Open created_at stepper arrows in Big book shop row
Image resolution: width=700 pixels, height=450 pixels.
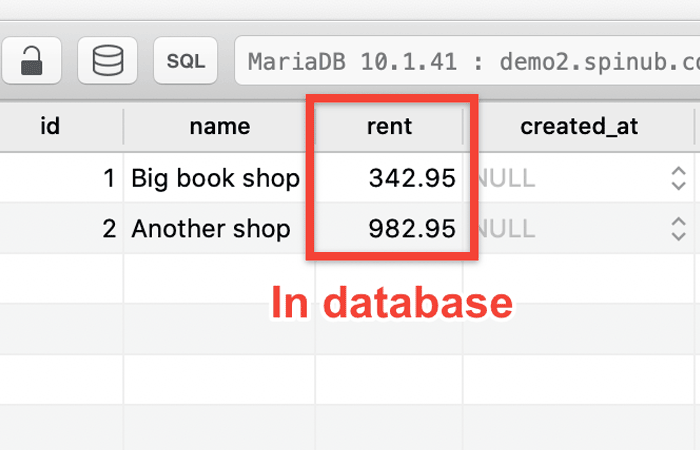coord(679,179)
